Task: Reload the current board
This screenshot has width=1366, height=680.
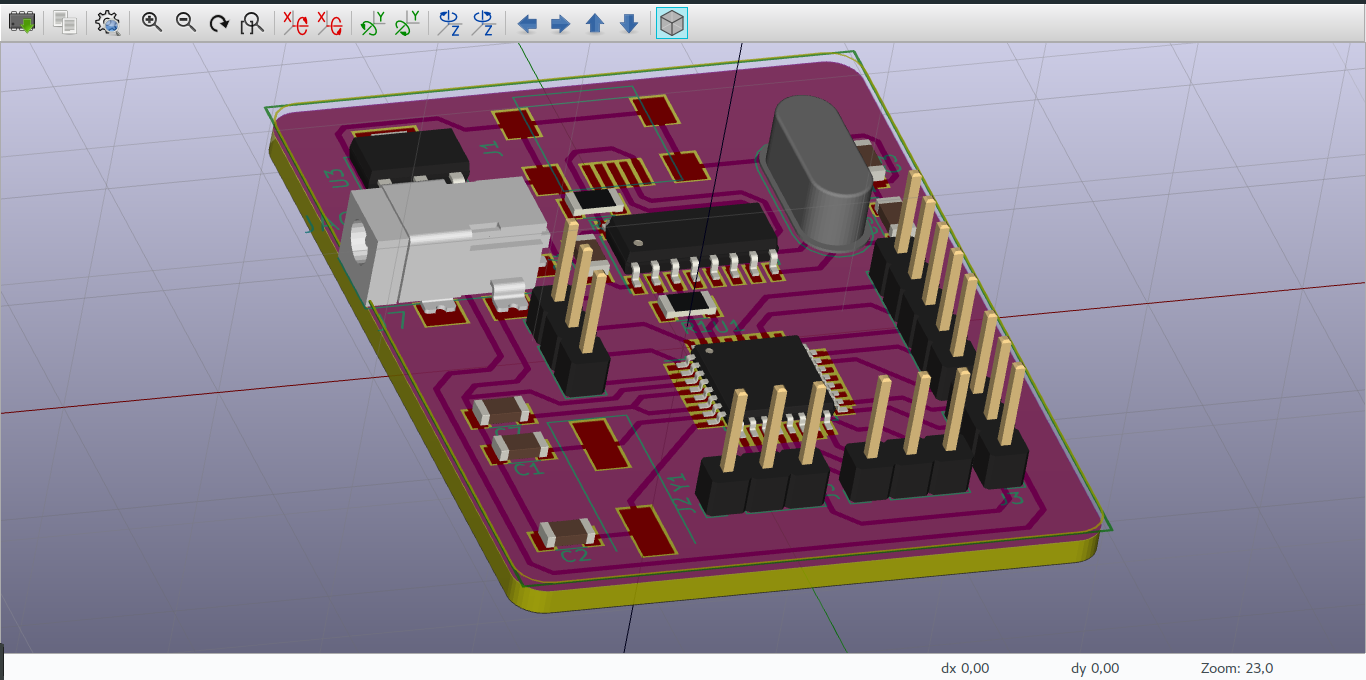Action: click(21, 22)
